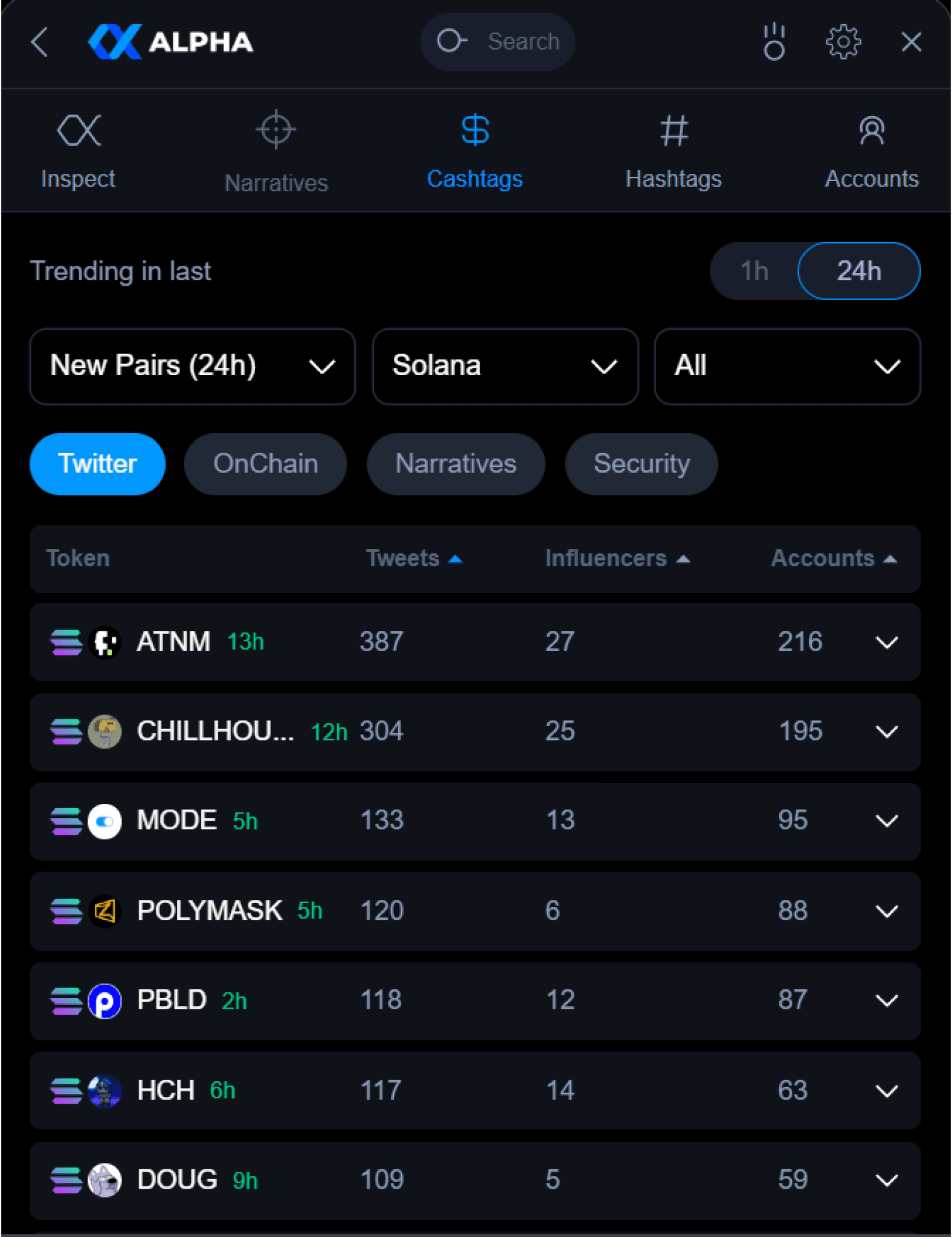Viewport: 952px width, 1237px height.
Task: Open the Narratives crosshair icon
Action: 276,129
